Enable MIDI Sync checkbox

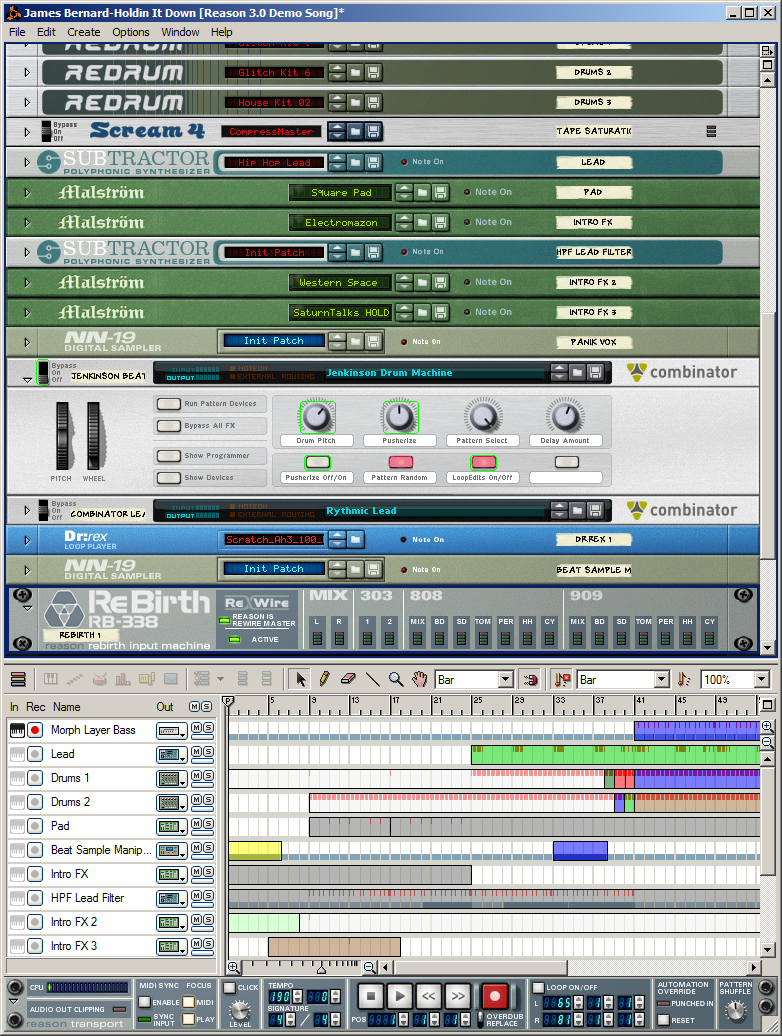[145, 1002]
